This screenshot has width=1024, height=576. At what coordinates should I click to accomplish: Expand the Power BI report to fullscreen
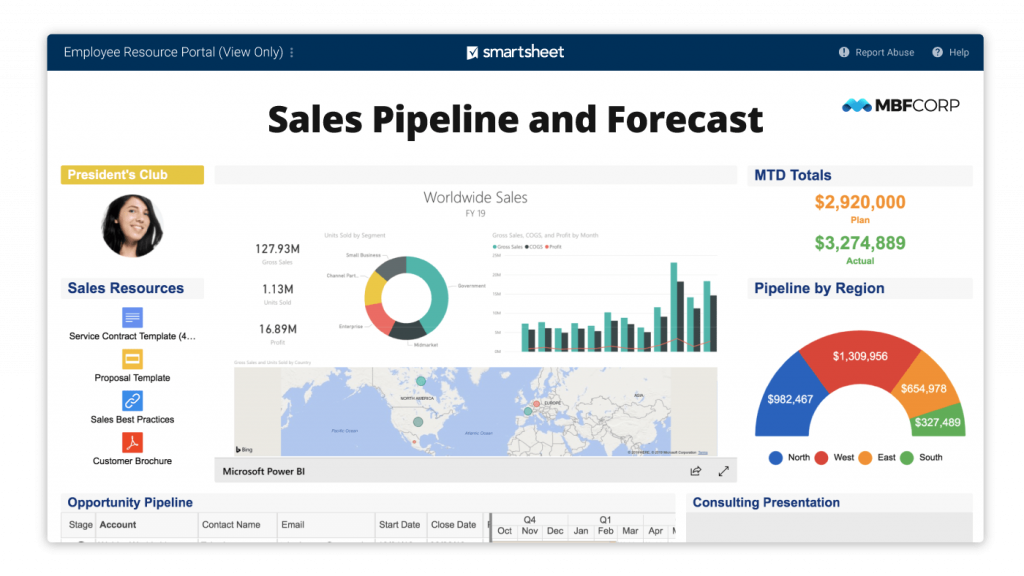[723, 470]
